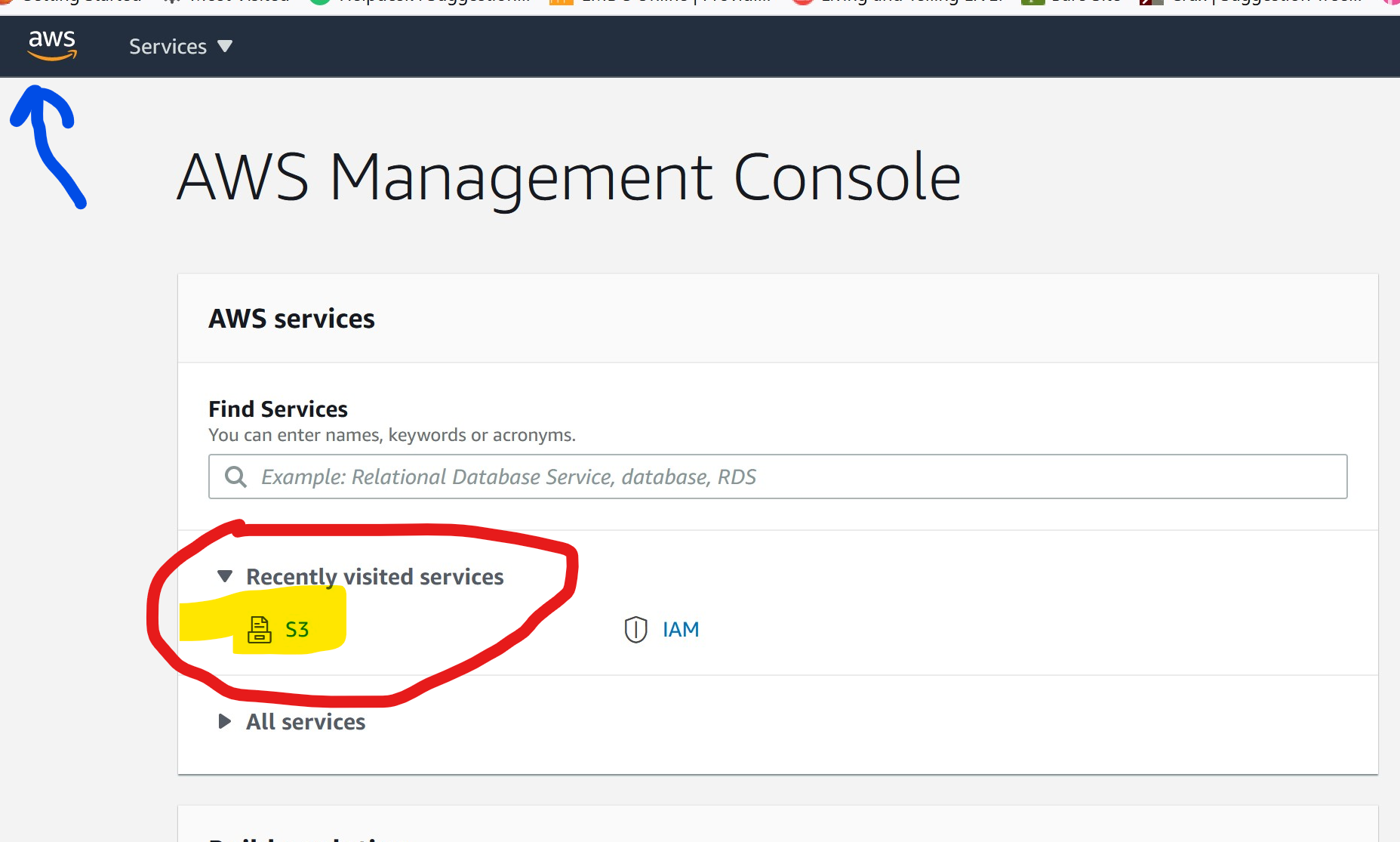Focus the Find Services search field
The width and height of the screenshot is (1400, 842).
pos(777,477)
